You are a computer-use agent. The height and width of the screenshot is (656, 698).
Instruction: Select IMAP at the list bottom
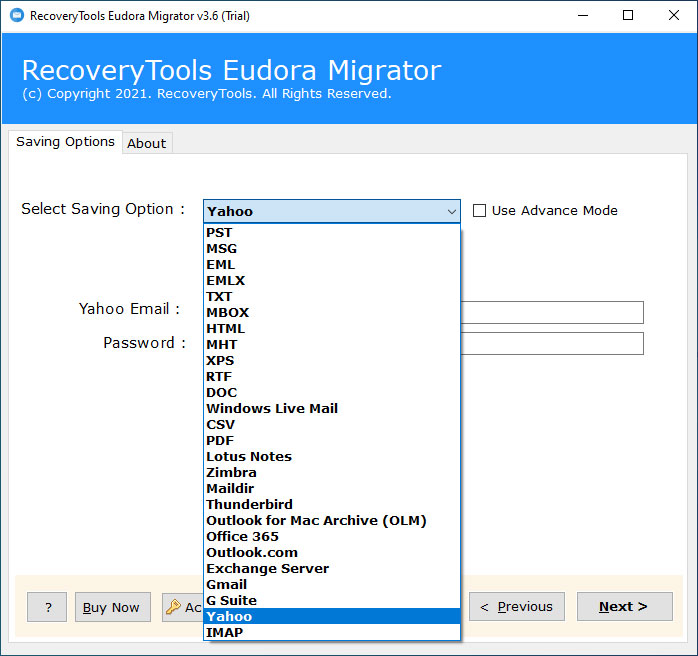(332, 633)
